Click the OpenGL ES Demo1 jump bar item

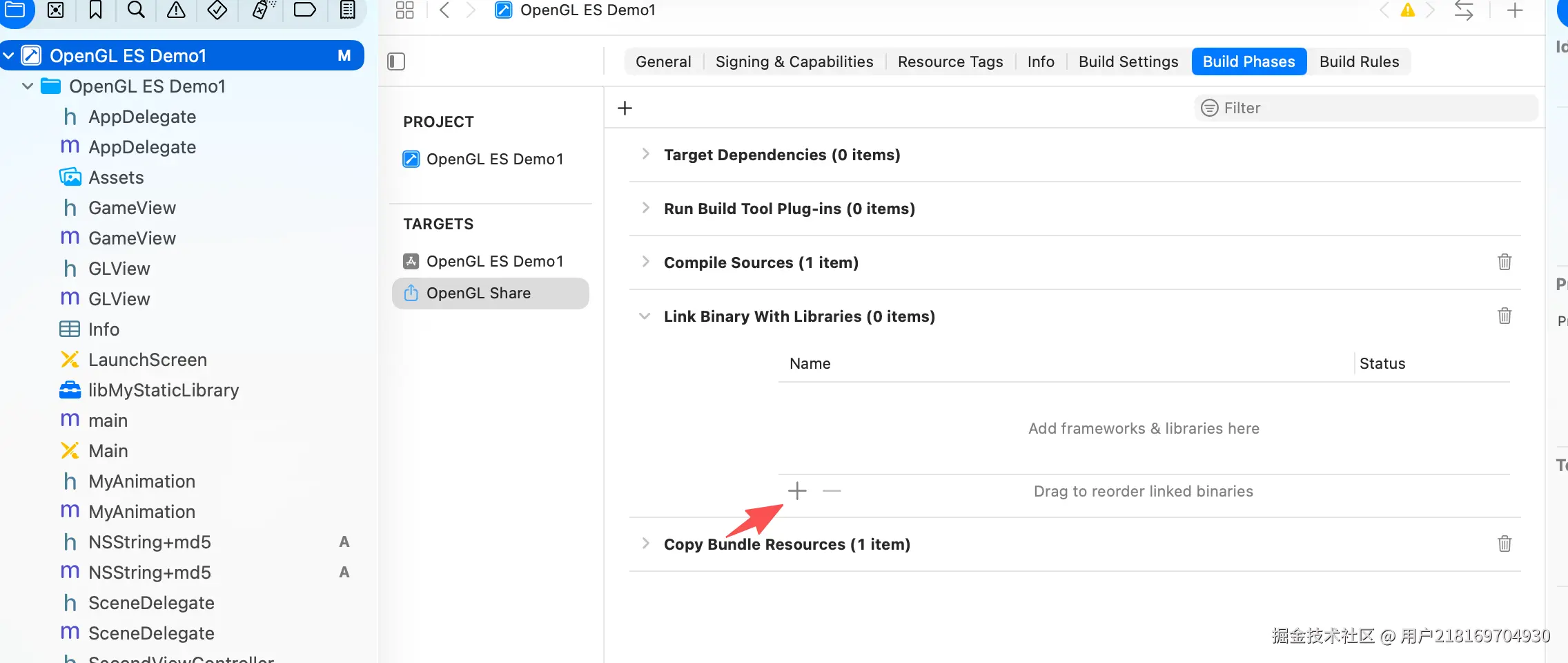click(x=576, y=10)
